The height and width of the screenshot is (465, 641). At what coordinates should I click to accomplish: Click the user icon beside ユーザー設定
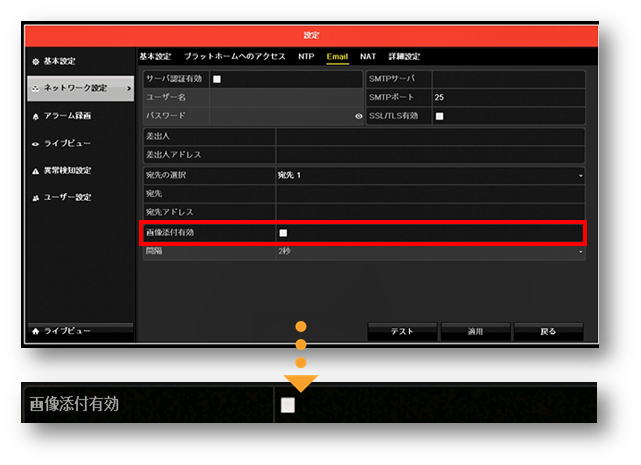[36, 198]
